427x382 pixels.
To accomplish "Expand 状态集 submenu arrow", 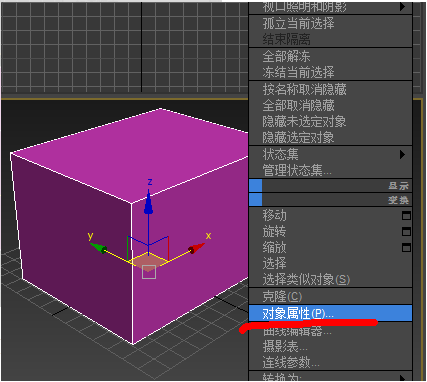I will (403, 155).
